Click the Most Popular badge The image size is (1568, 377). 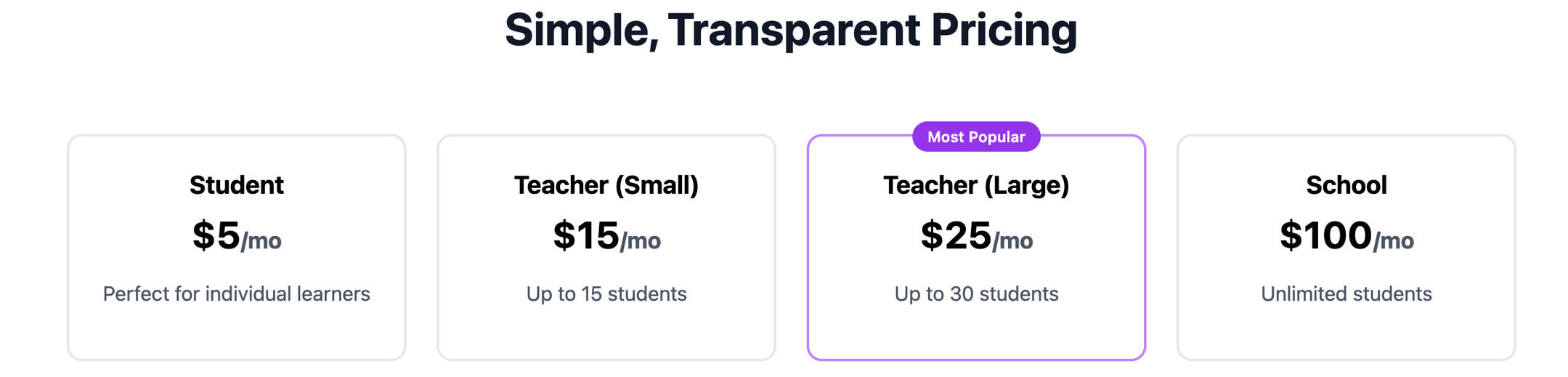[x=975, y=137]
